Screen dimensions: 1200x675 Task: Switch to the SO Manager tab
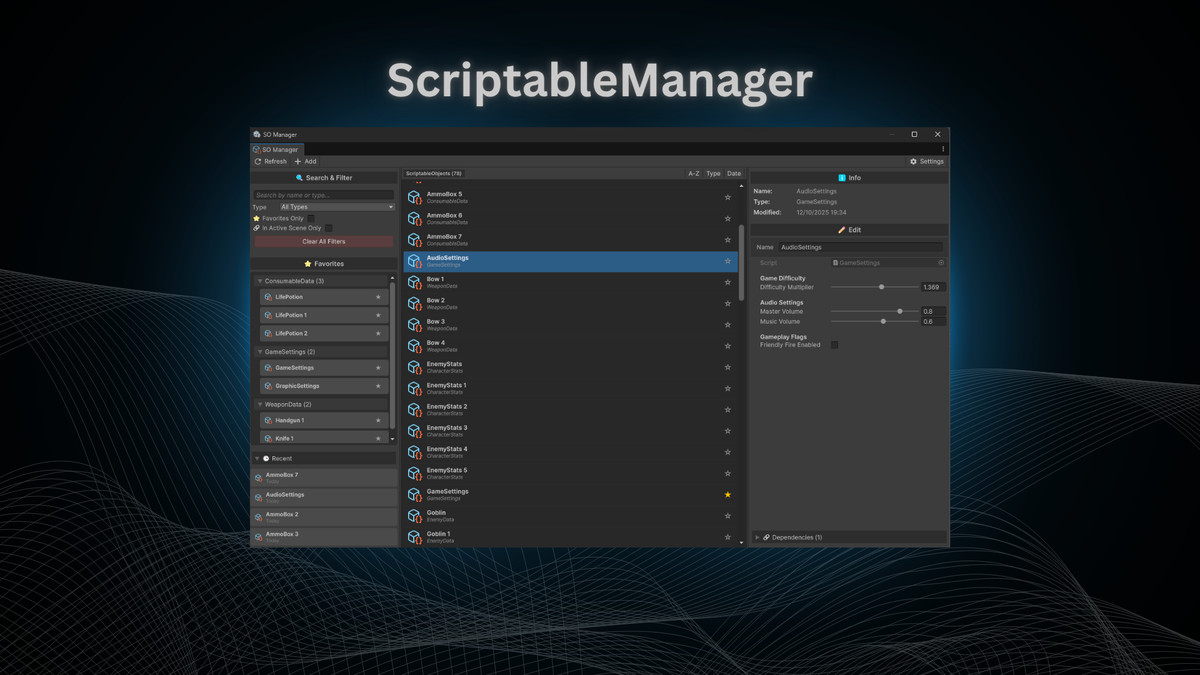[276, 149]
